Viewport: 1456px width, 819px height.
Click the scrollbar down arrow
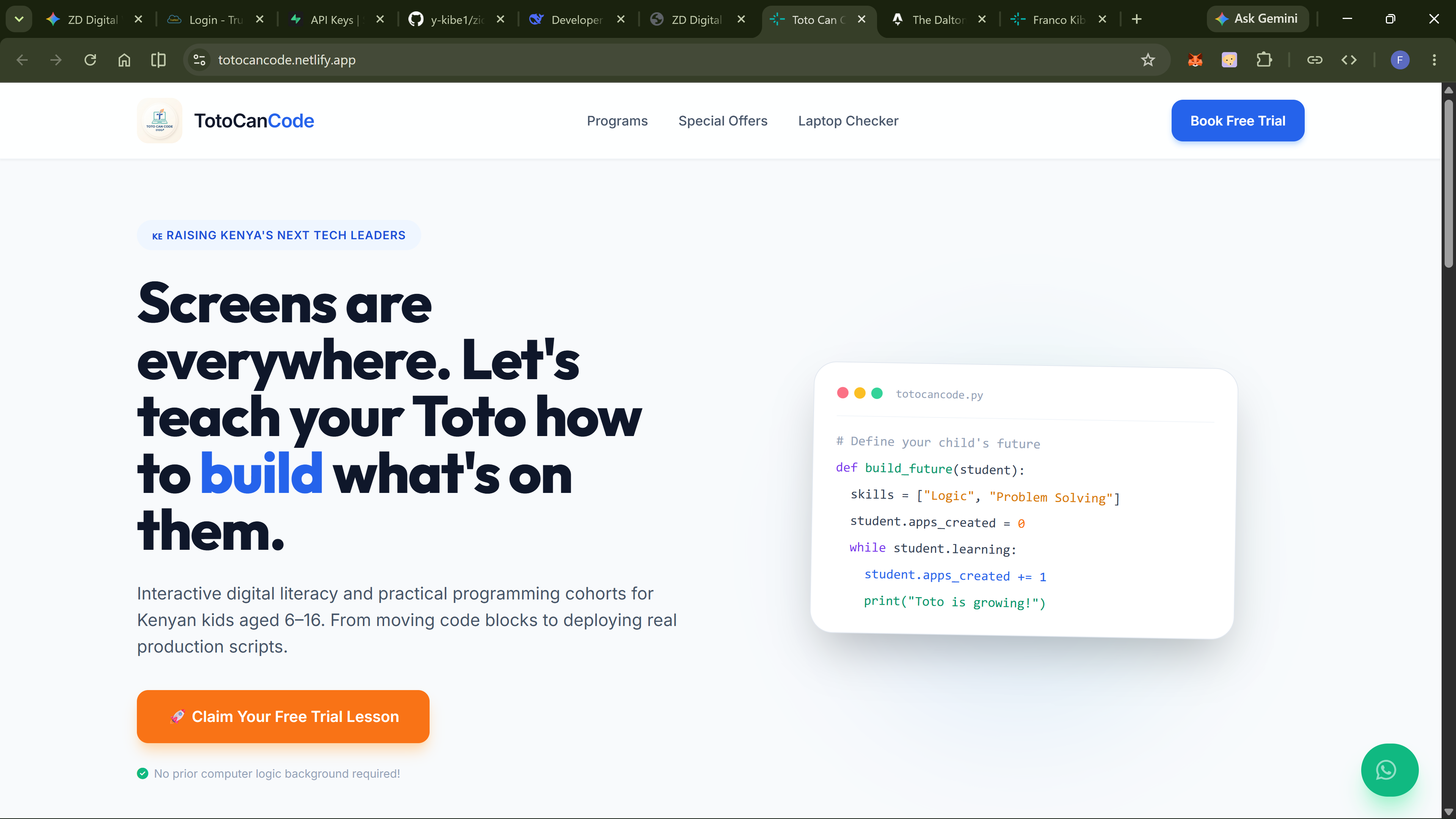pyautogui.click(x=1449, y=812)
